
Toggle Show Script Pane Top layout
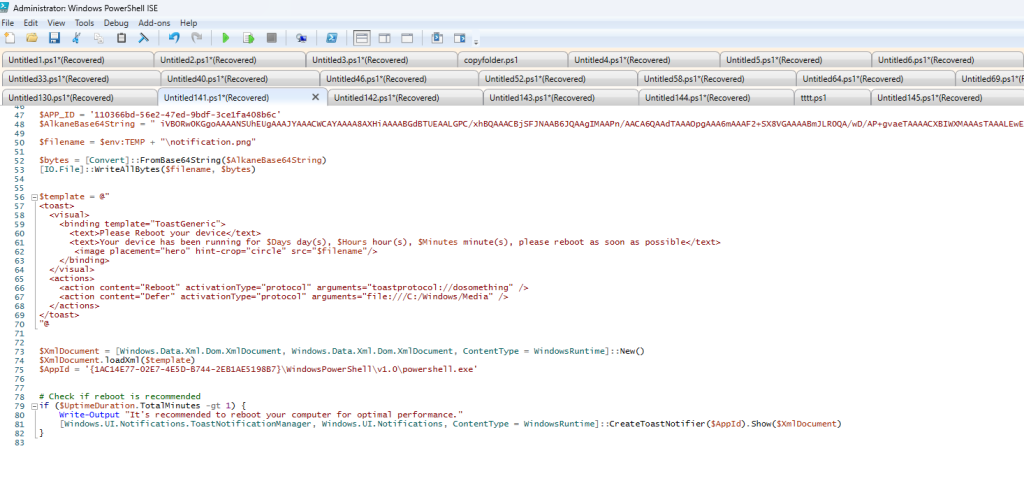[362, 38]
